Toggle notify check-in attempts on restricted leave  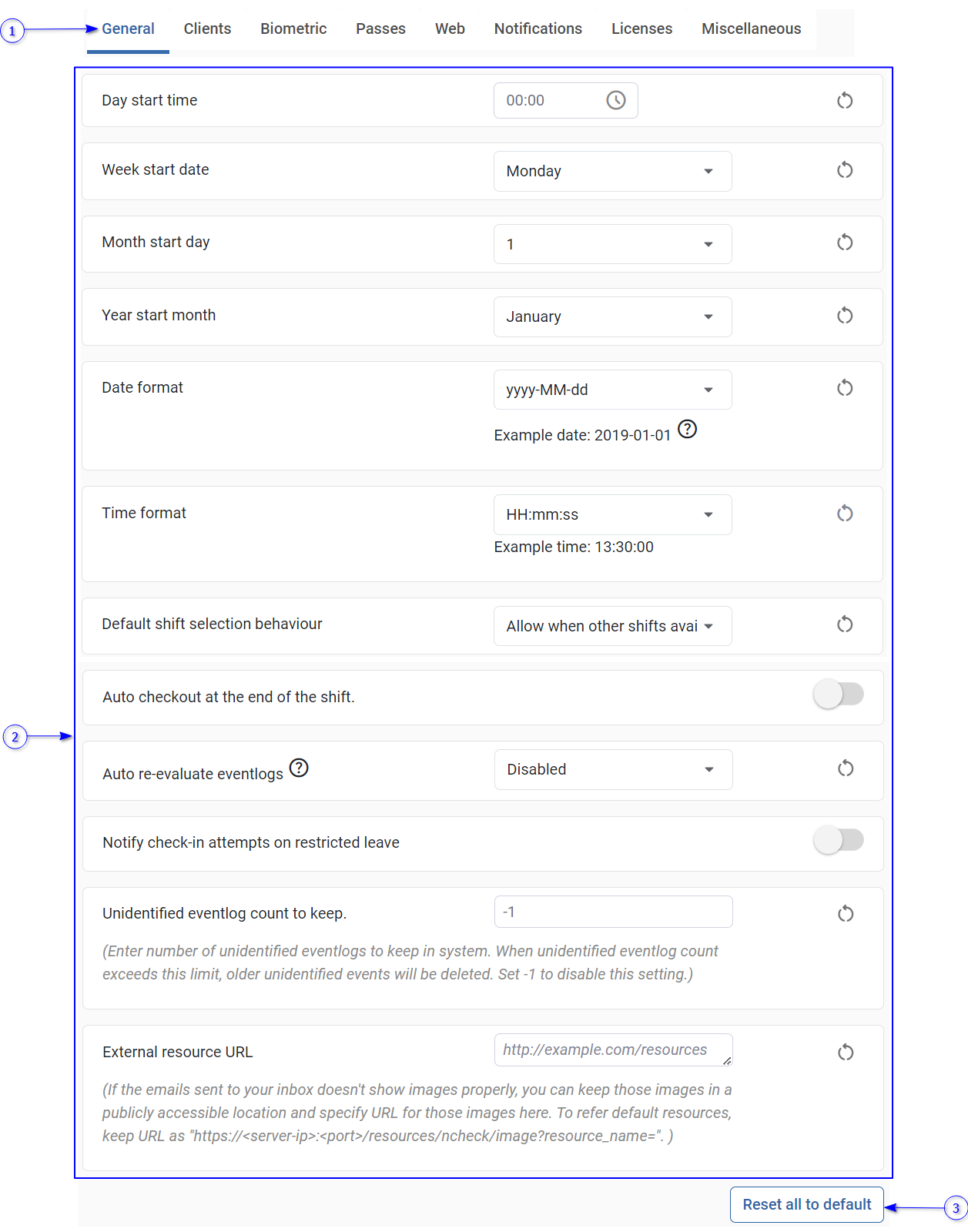(838, 840)
